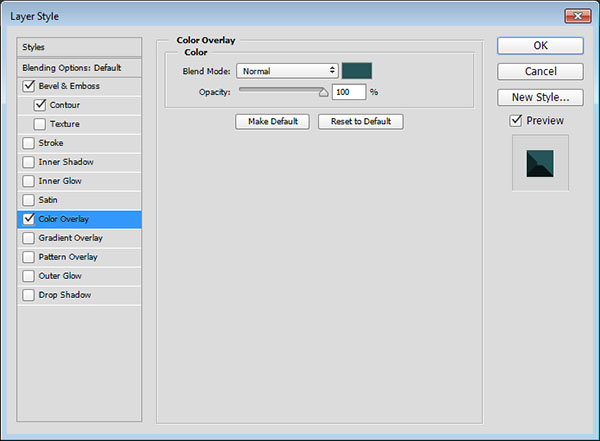Open the overlay color swatch picker
600x441 pixels.
pos(357,71)
